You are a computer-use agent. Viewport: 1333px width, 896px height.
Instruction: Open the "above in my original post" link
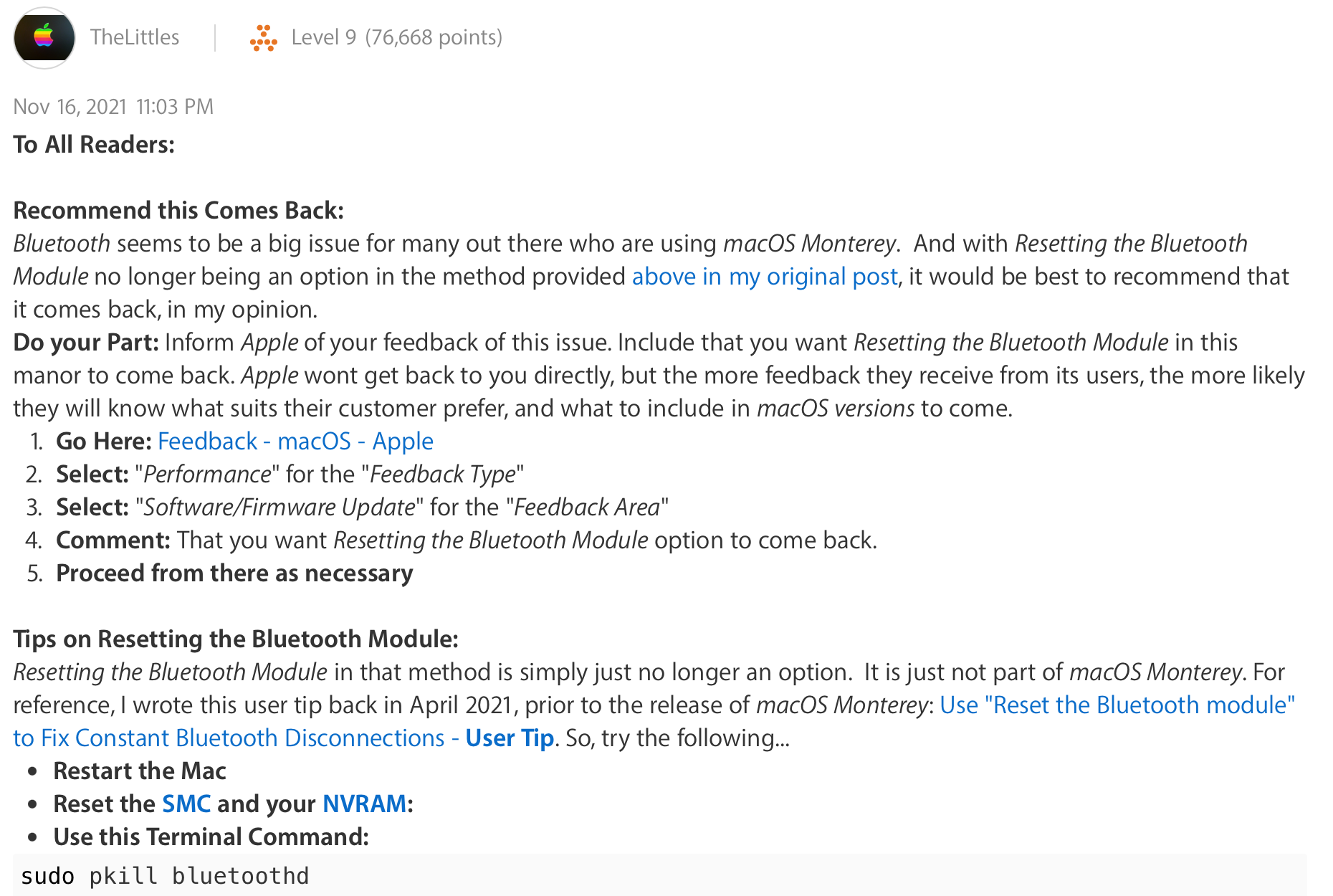point(764,277)
